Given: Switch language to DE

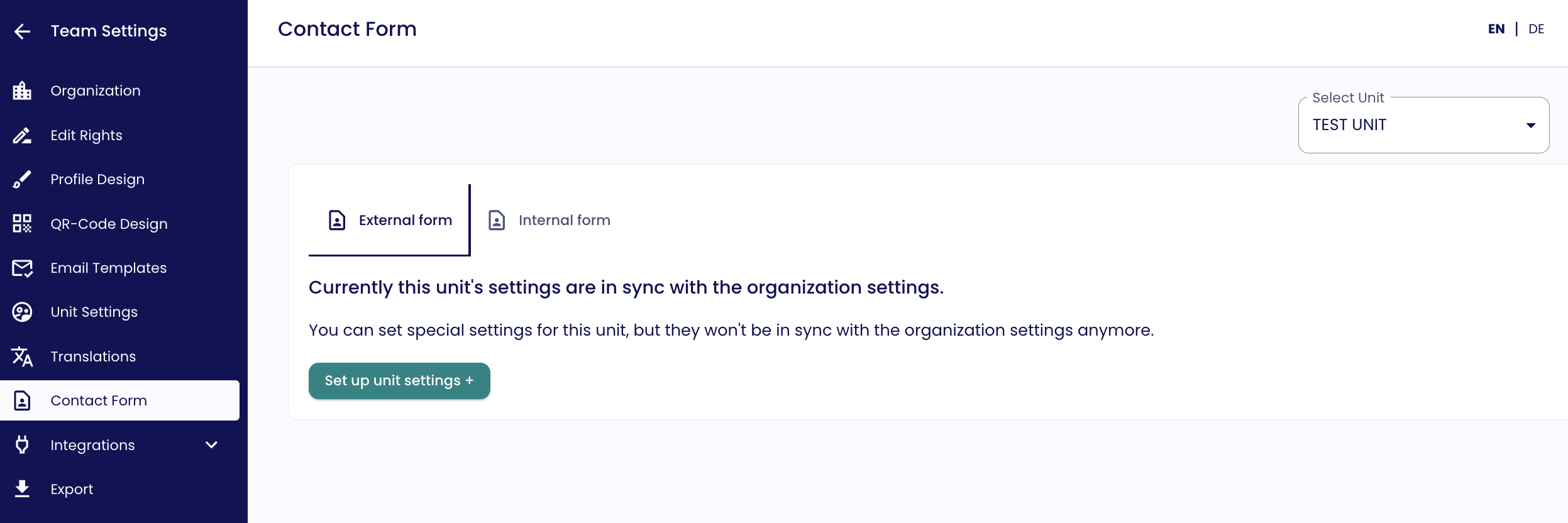Looking at the screenshot, I should click(x=1536, y=29).
